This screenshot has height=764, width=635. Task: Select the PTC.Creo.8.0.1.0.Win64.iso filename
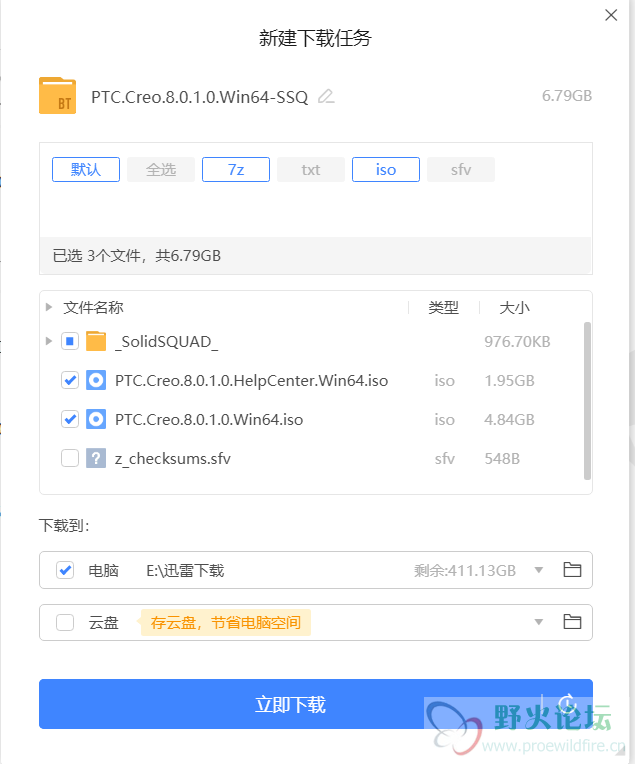(209, 420)
